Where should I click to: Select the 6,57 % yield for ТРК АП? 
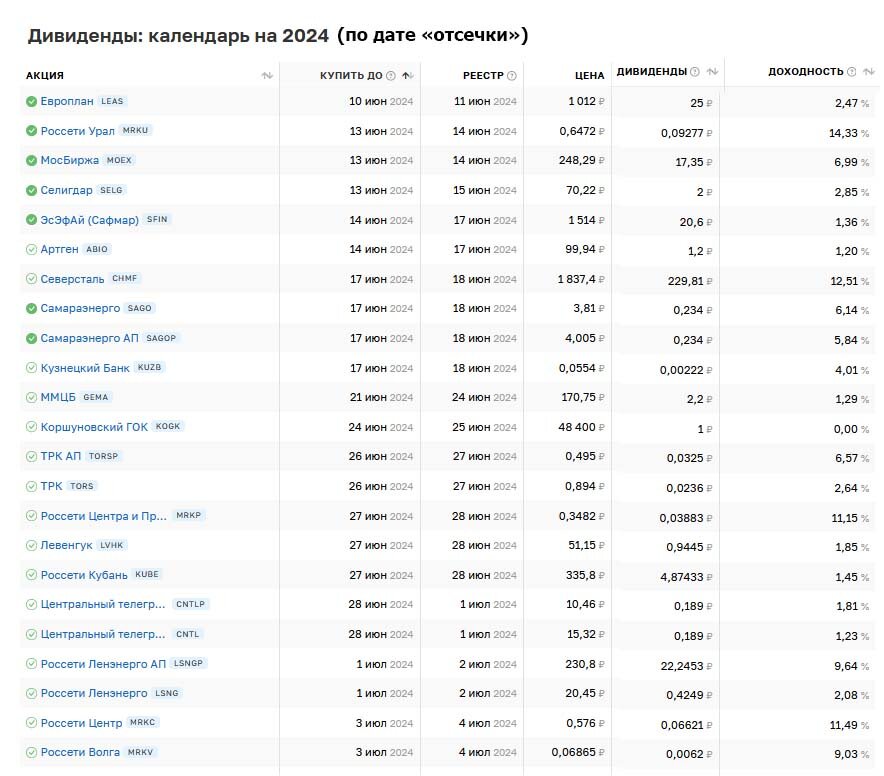pos(852,458)
